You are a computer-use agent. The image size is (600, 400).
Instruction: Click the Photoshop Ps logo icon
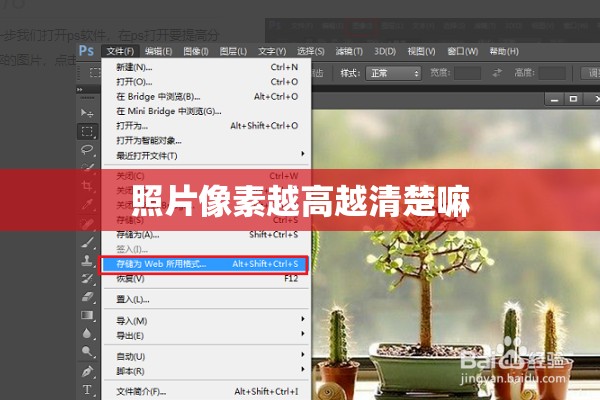86,51
